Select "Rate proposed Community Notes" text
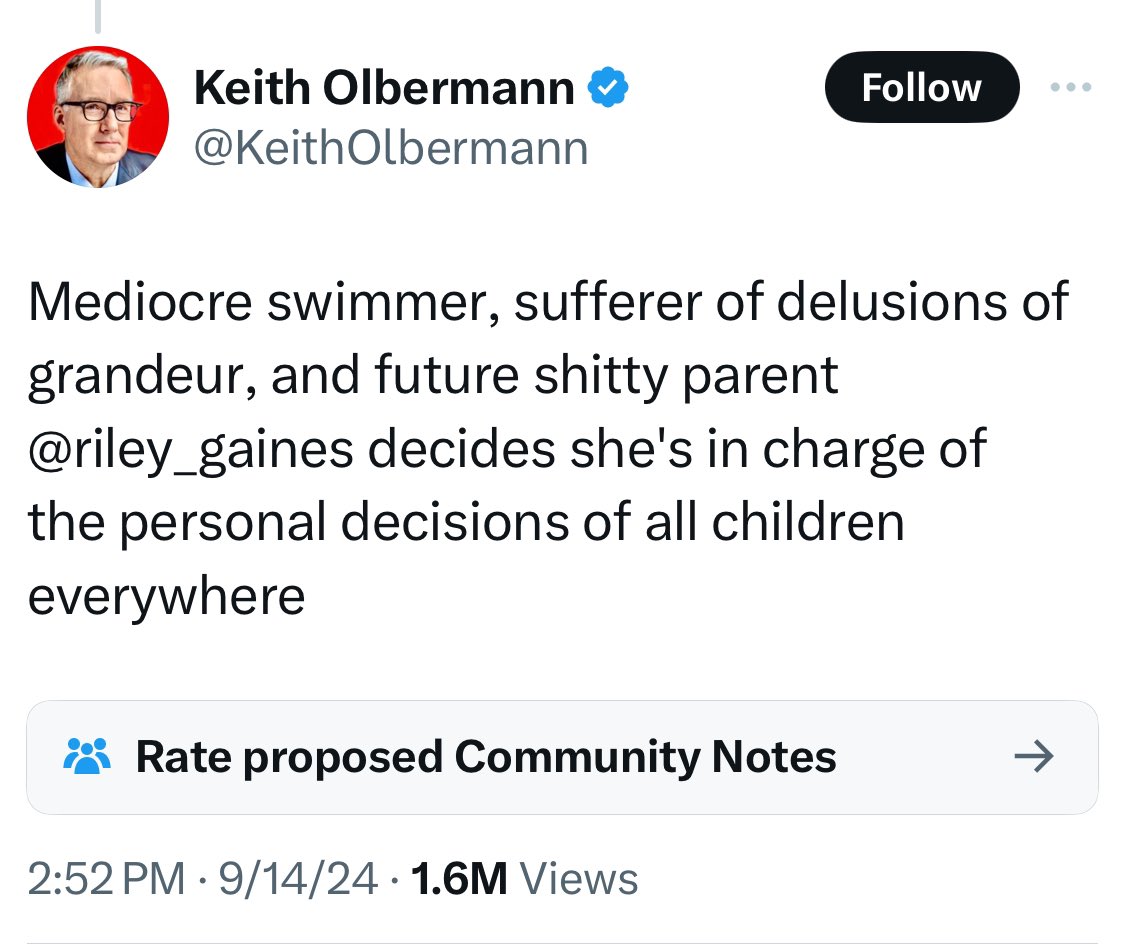Viewport: 1125px width, 946px height. point(486,757)
